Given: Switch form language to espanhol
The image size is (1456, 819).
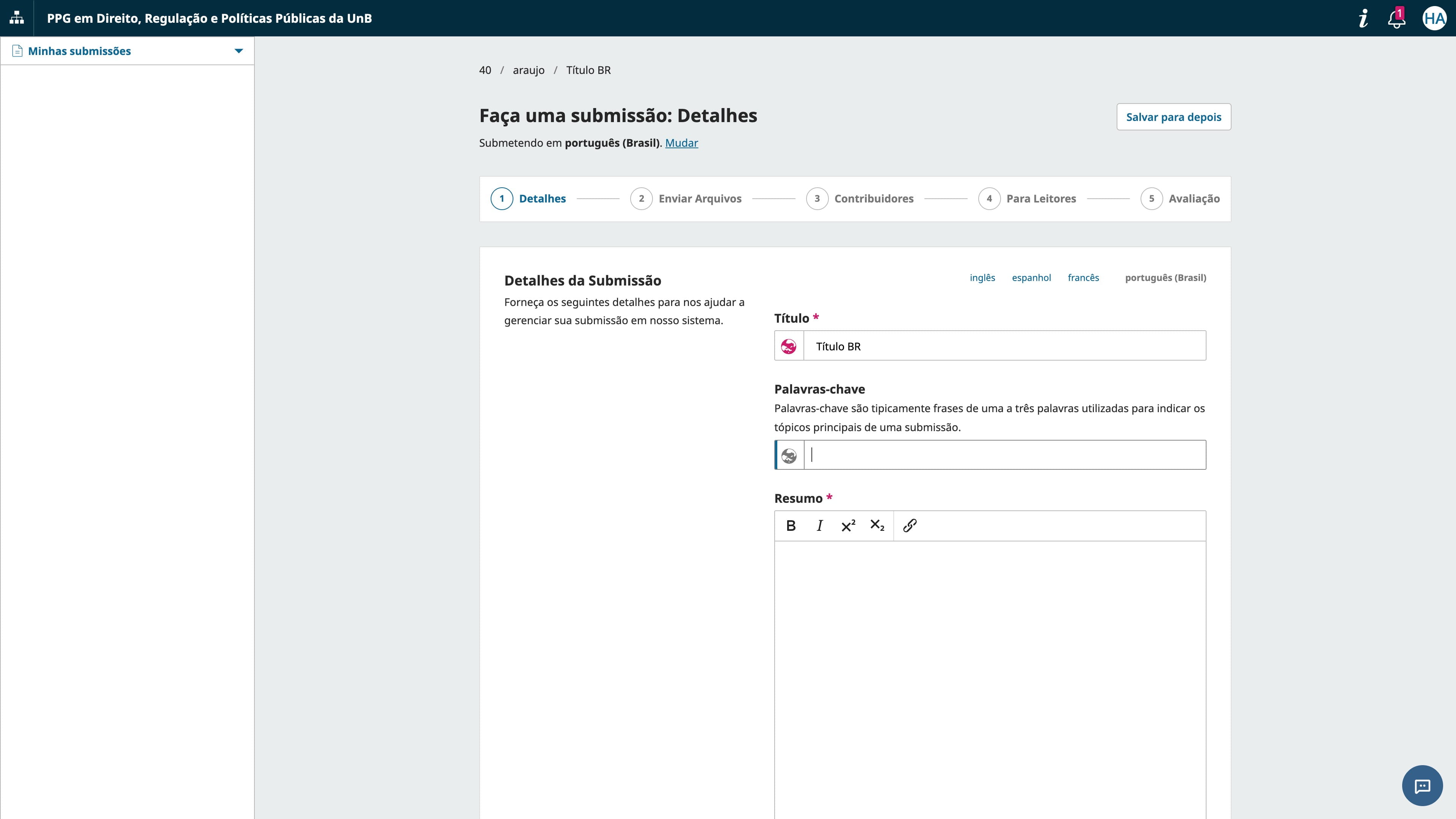Looking at the screenshot, I should [1031, 278].
